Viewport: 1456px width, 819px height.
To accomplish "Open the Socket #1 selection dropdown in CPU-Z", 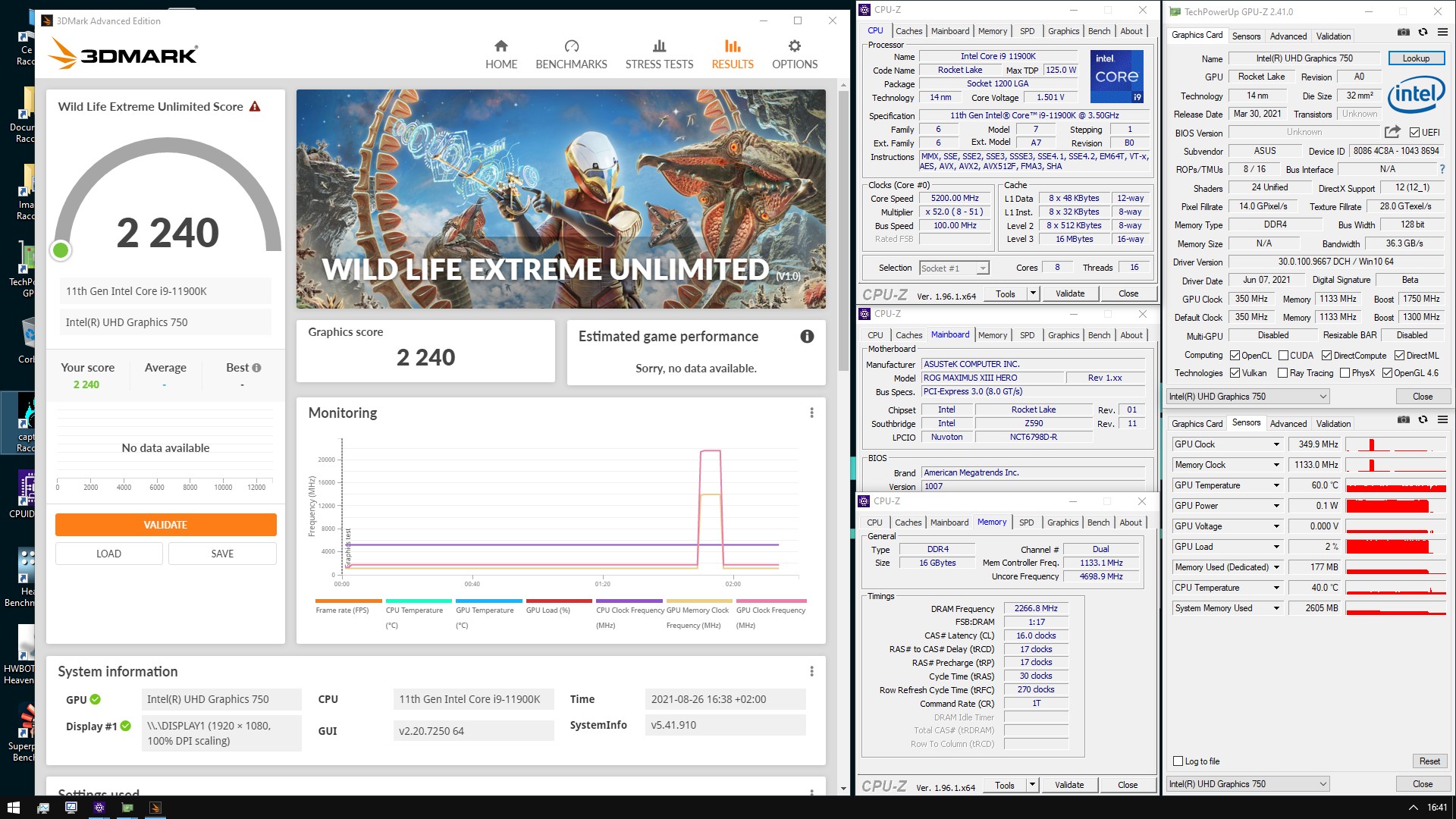I will tap(954, 268).
